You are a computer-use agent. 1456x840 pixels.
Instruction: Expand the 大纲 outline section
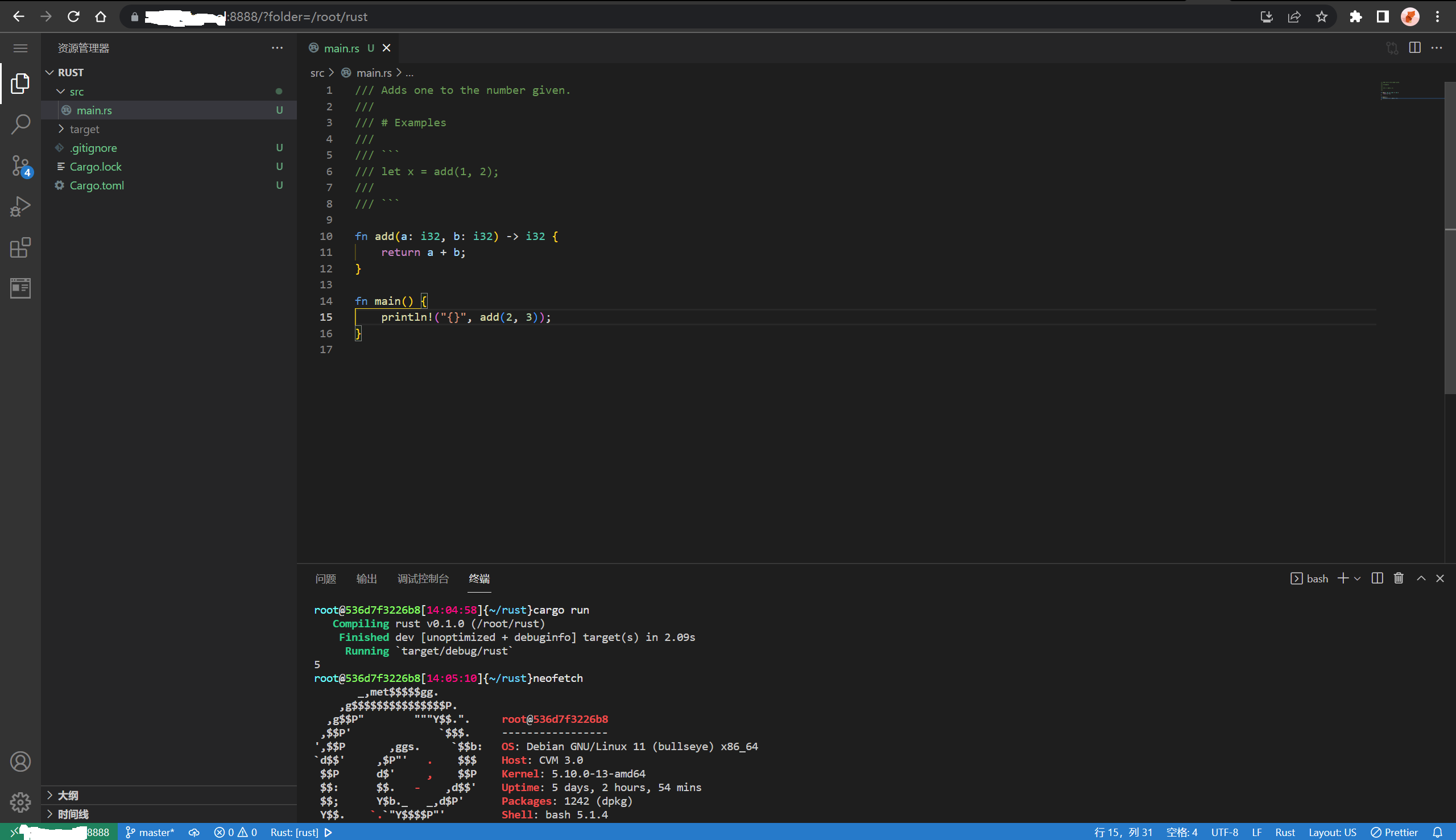(x=68, y=795)
